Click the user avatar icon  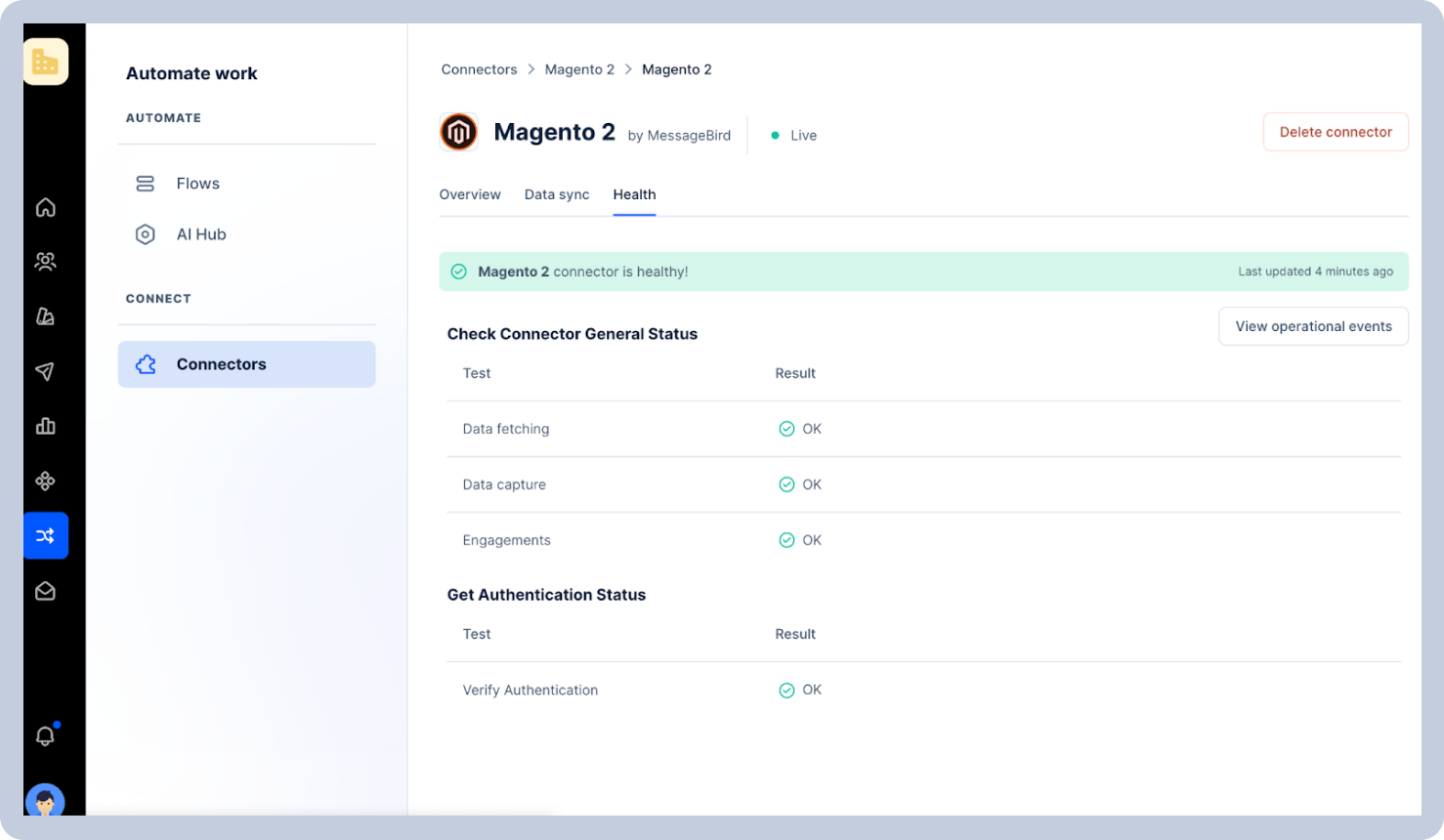45,801
